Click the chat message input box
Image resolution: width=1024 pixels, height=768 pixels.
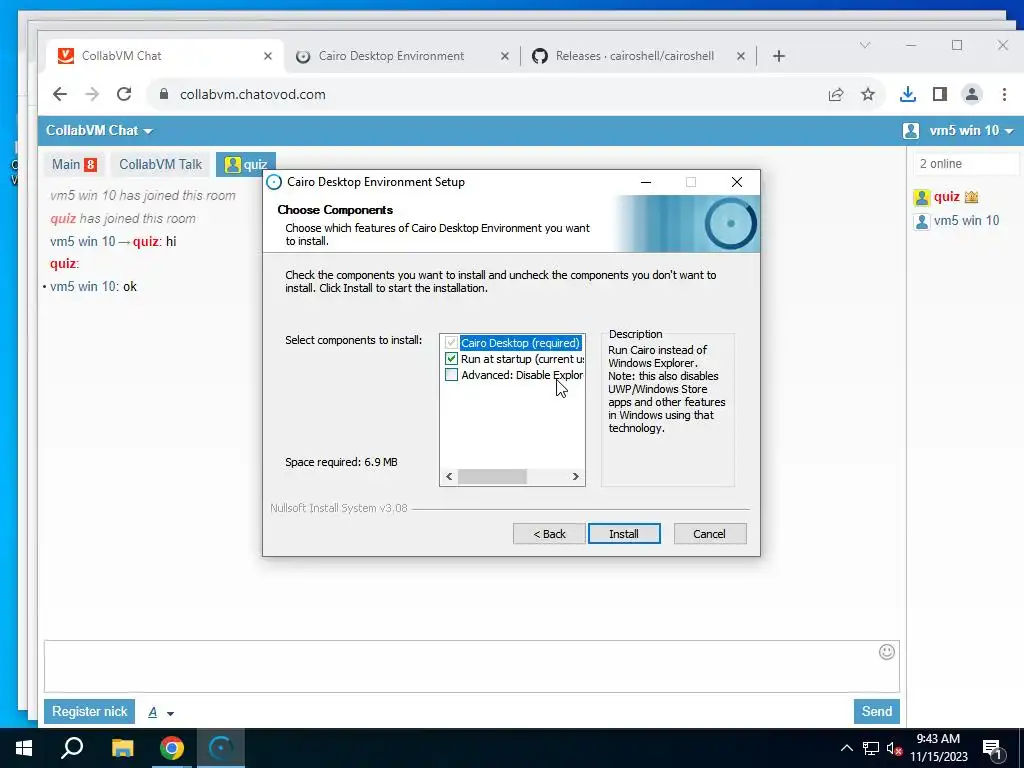pos(472,666)
